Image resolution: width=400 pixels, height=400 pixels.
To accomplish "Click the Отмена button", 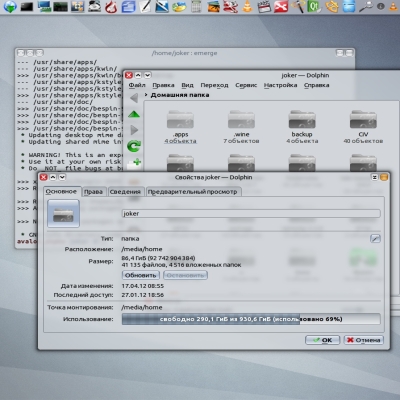I will click(364, 340).
